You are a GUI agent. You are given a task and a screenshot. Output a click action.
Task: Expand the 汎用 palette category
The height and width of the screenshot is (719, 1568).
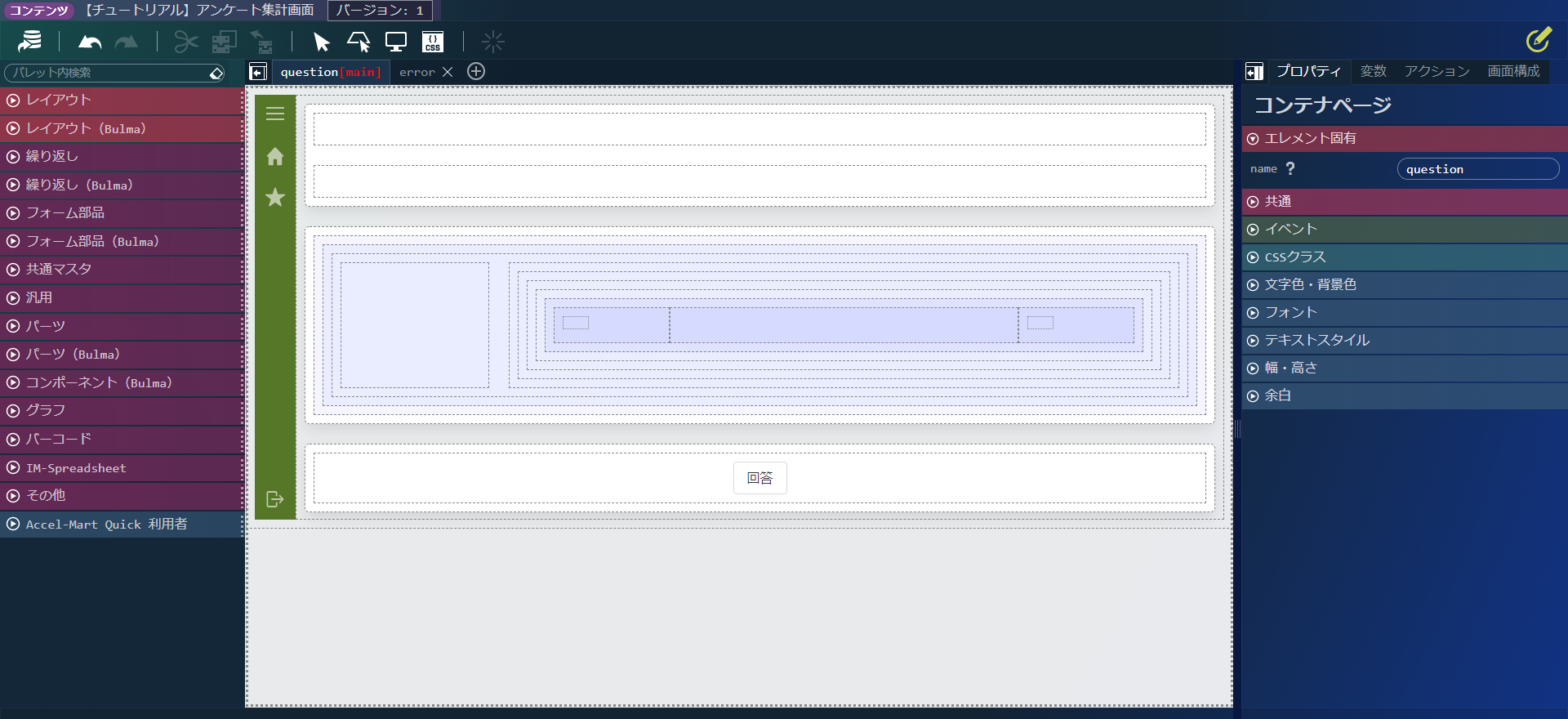[122, 297]
